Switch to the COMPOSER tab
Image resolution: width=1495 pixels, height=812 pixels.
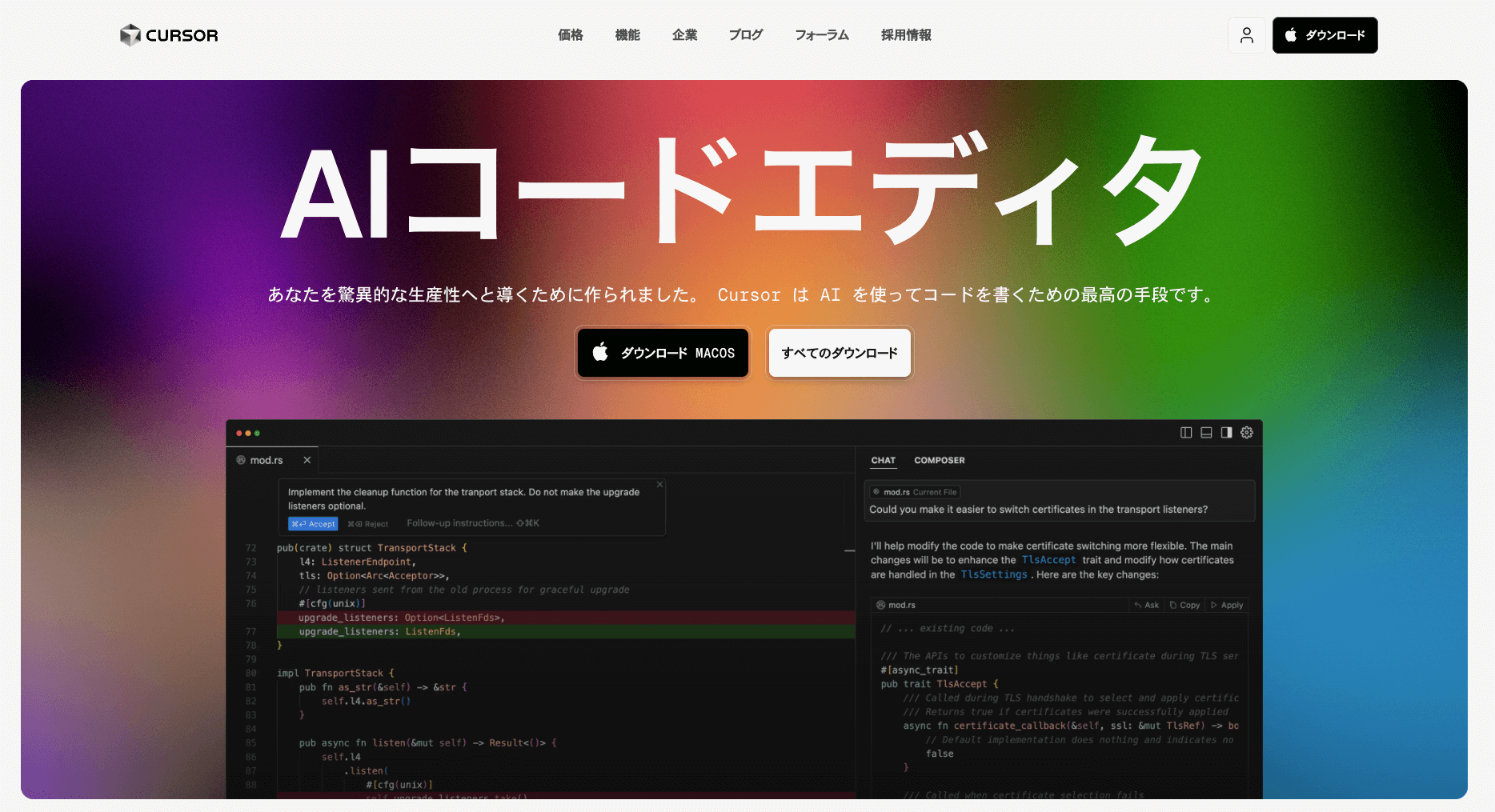[x=940, y=461]
